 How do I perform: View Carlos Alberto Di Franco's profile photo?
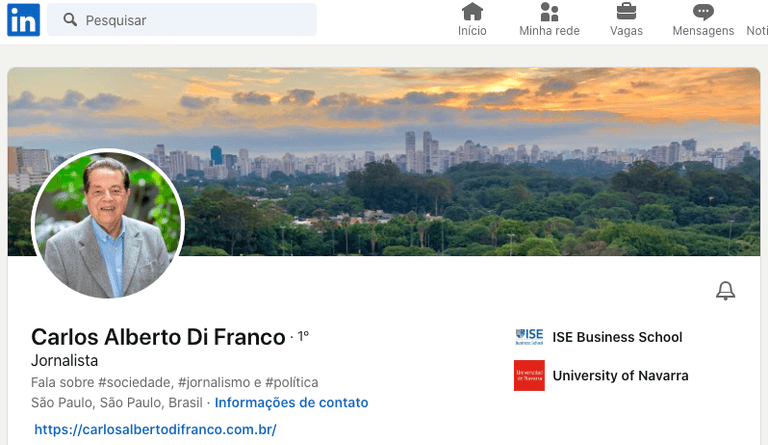pos(108,223)
